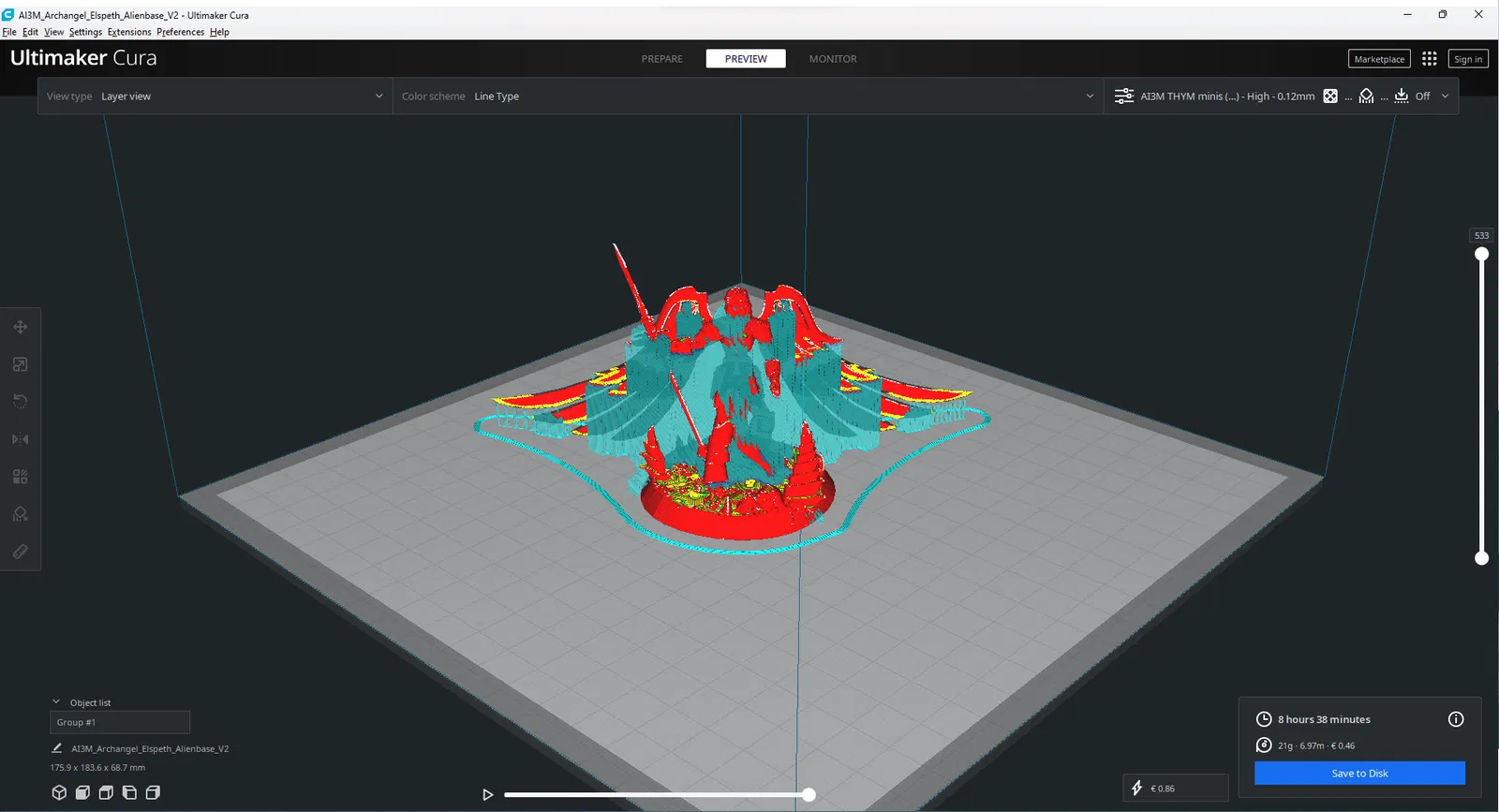Click the infill pattern icon
Viewport: 1499px width, 812px height.
(1330, 96)
